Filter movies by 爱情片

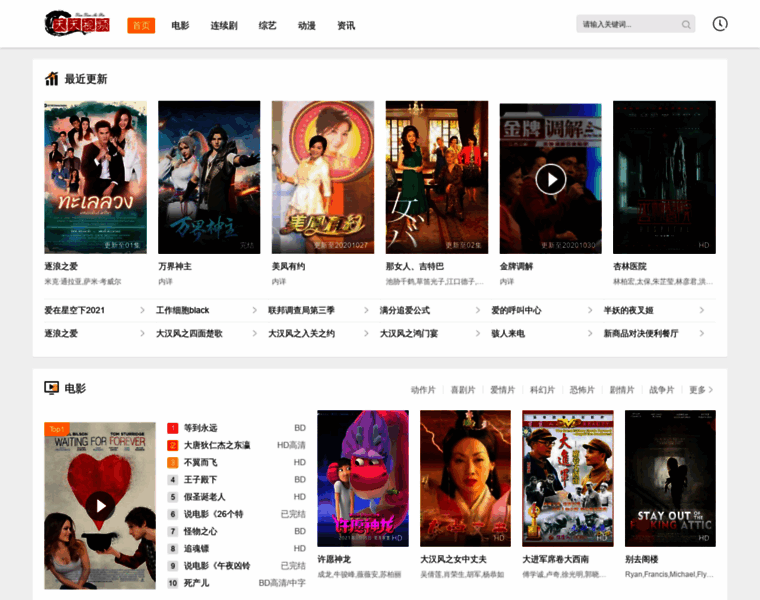point(503,390)
